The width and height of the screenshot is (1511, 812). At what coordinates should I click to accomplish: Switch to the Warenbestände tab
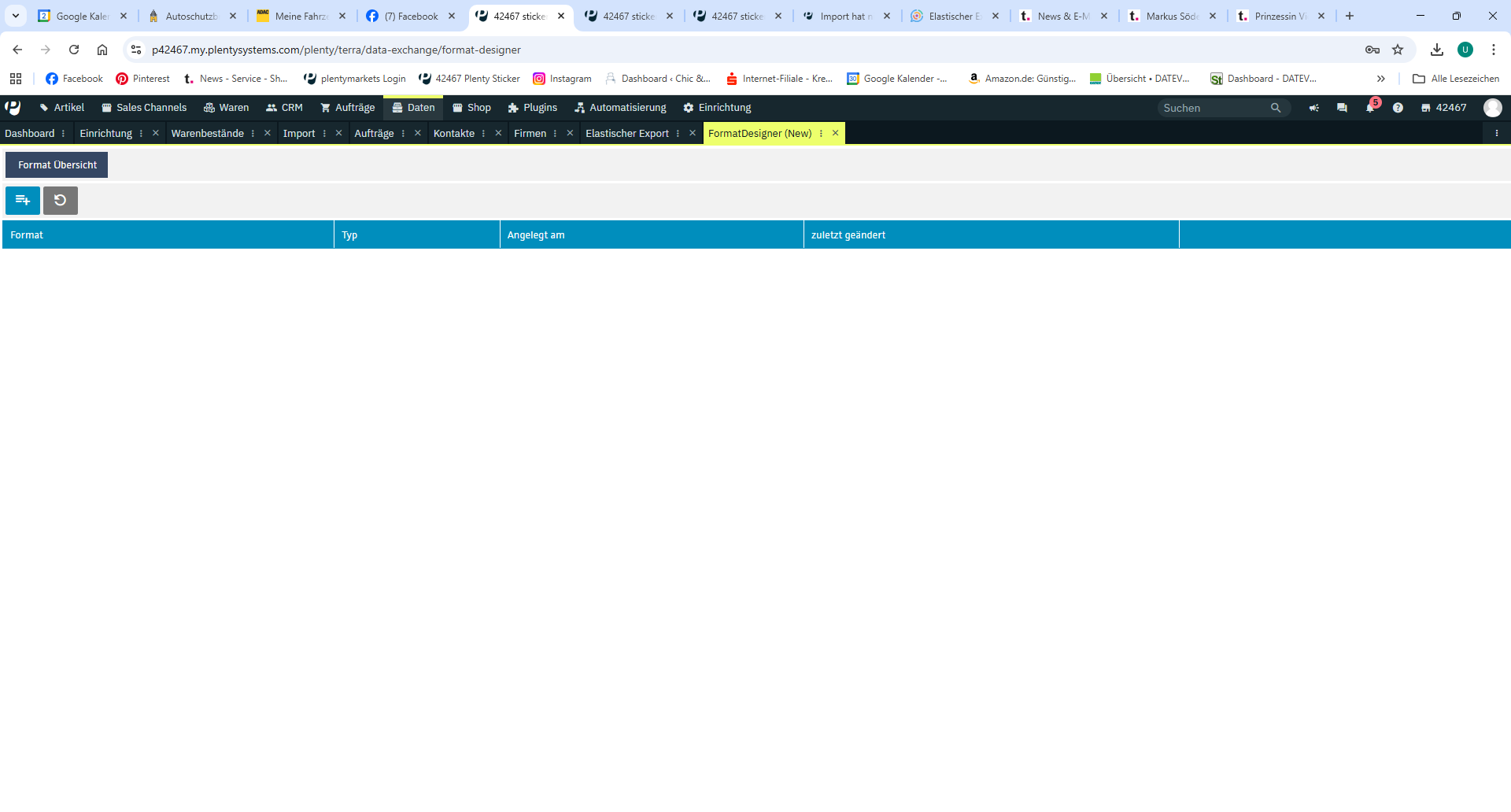click(207, 134)
